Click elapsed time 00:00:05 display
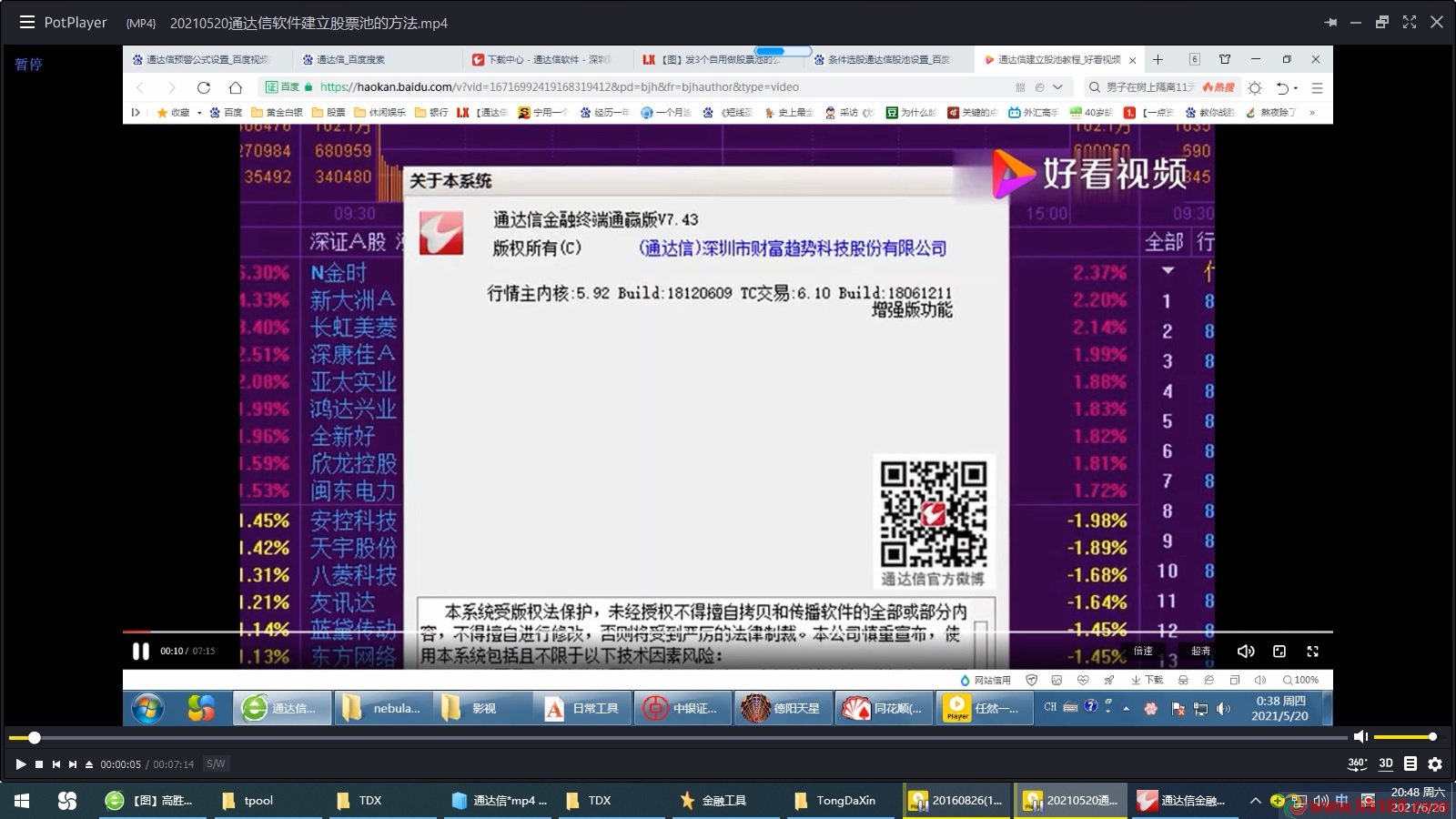 coord(120,764)
